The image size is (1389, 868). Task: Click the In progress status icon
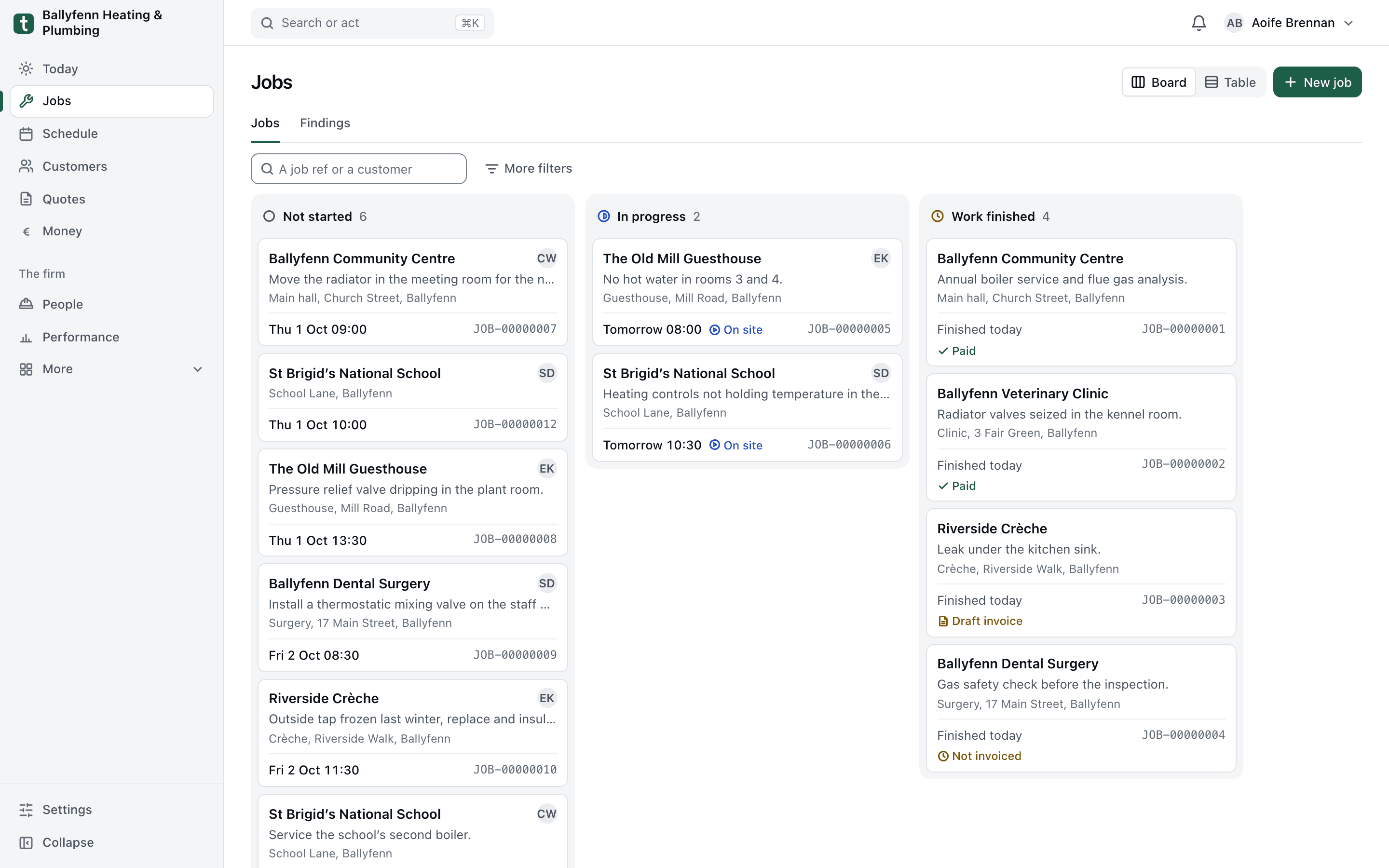(603, 217)
